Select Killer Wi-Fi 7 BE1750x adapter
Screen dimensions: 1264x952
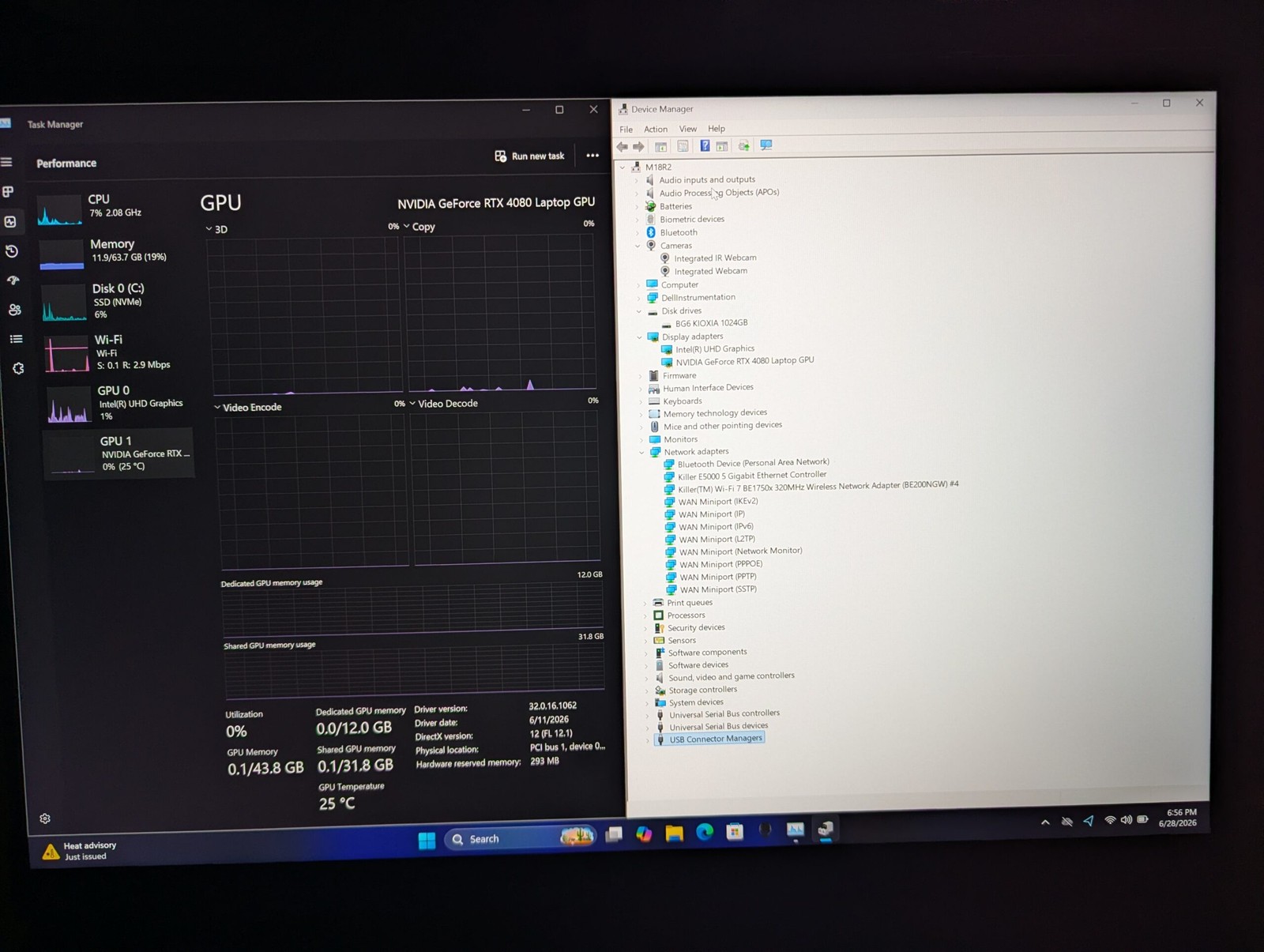coord(811,487)
